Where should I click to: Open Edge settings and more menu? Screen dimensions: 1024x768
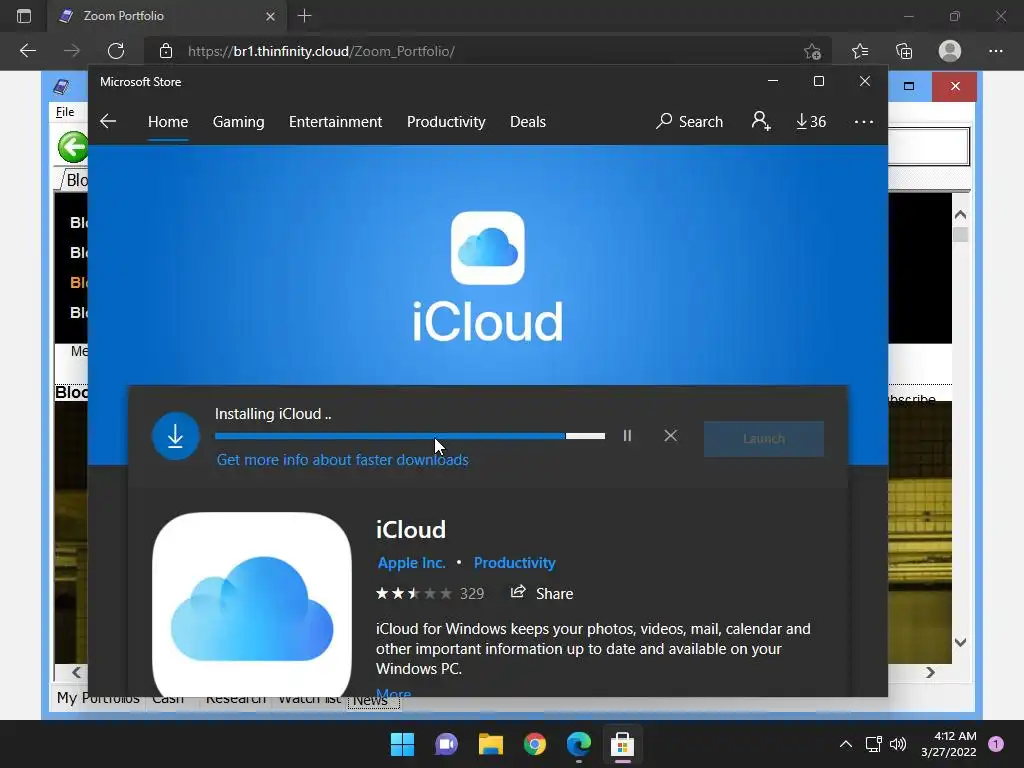coord(995,51)
